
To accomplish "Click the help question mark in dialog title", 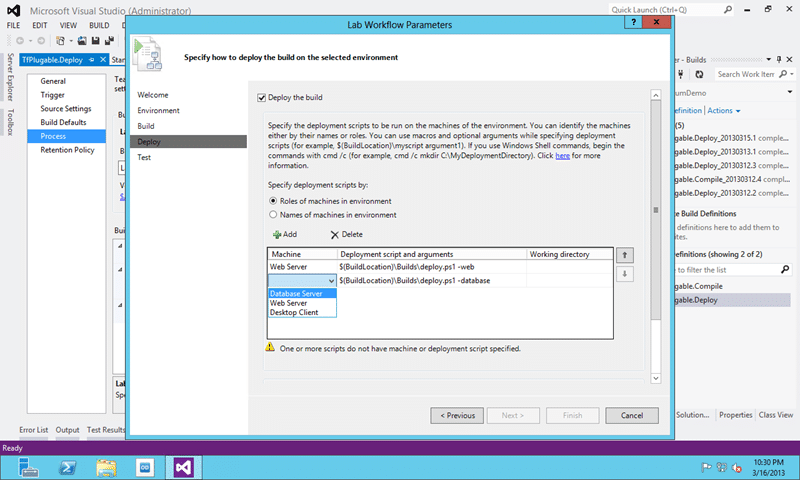I will (x=633, y=22).
